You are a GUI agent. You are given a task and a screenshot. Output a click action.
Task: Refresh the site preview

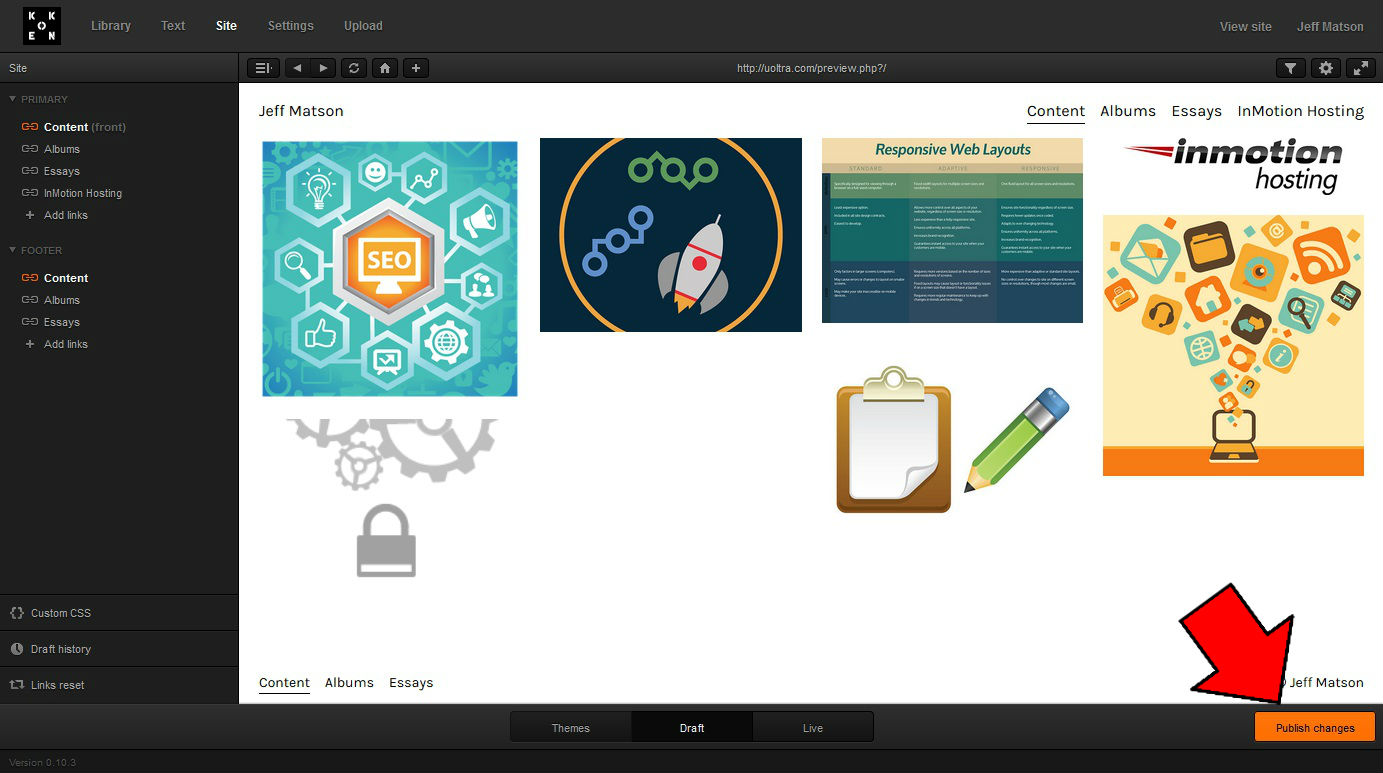[353, 68]
